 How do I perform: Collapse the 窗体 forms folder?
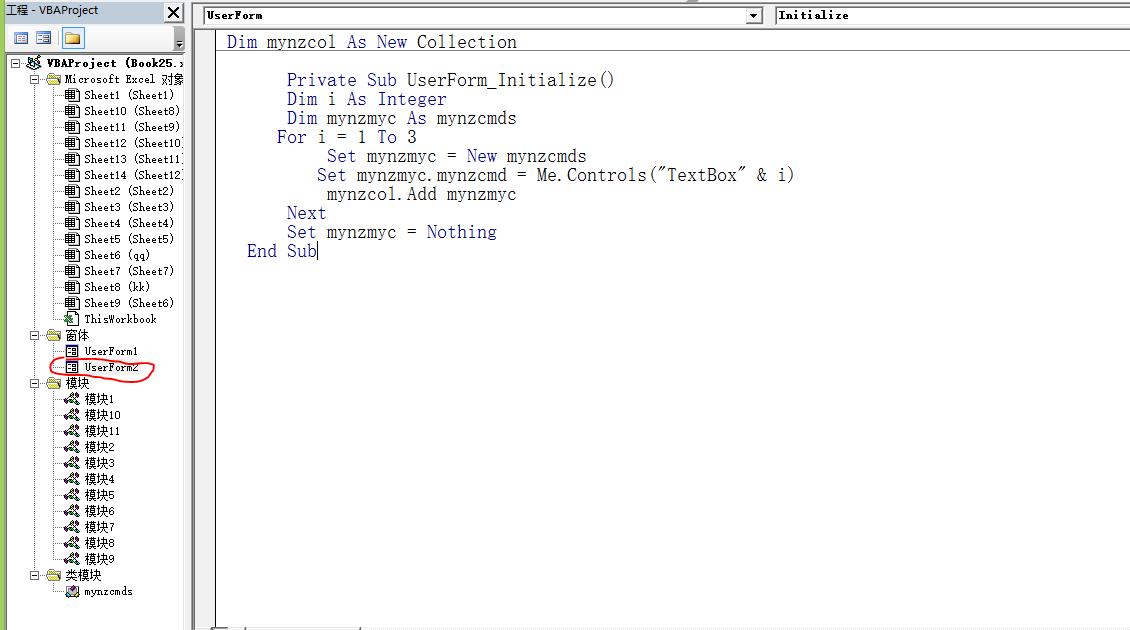pyautogui.click(x=34, y=335)
